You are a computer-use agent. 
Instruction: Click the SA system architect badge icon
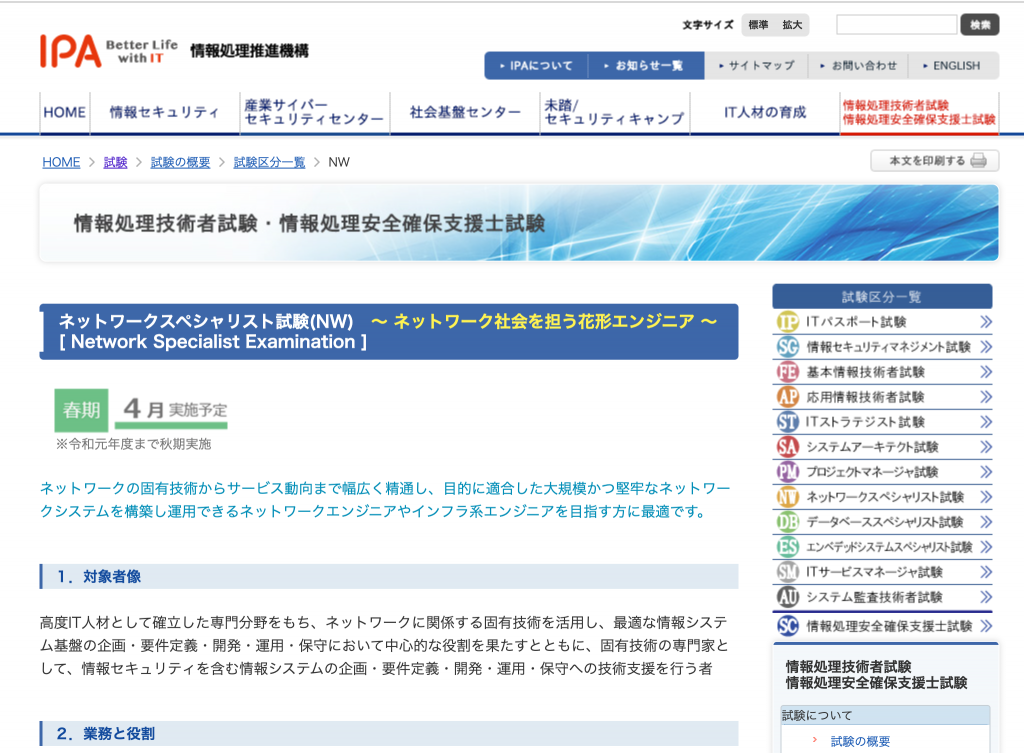788,447
